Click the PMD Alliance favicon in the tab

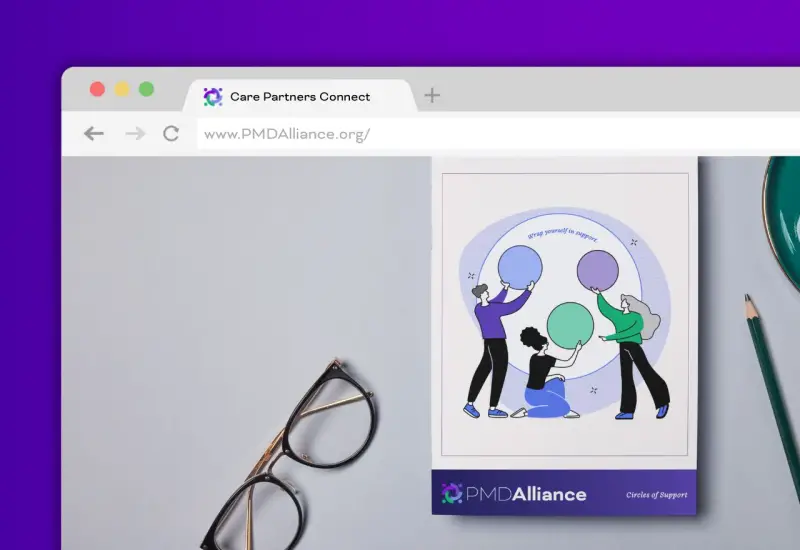(212, 97)
